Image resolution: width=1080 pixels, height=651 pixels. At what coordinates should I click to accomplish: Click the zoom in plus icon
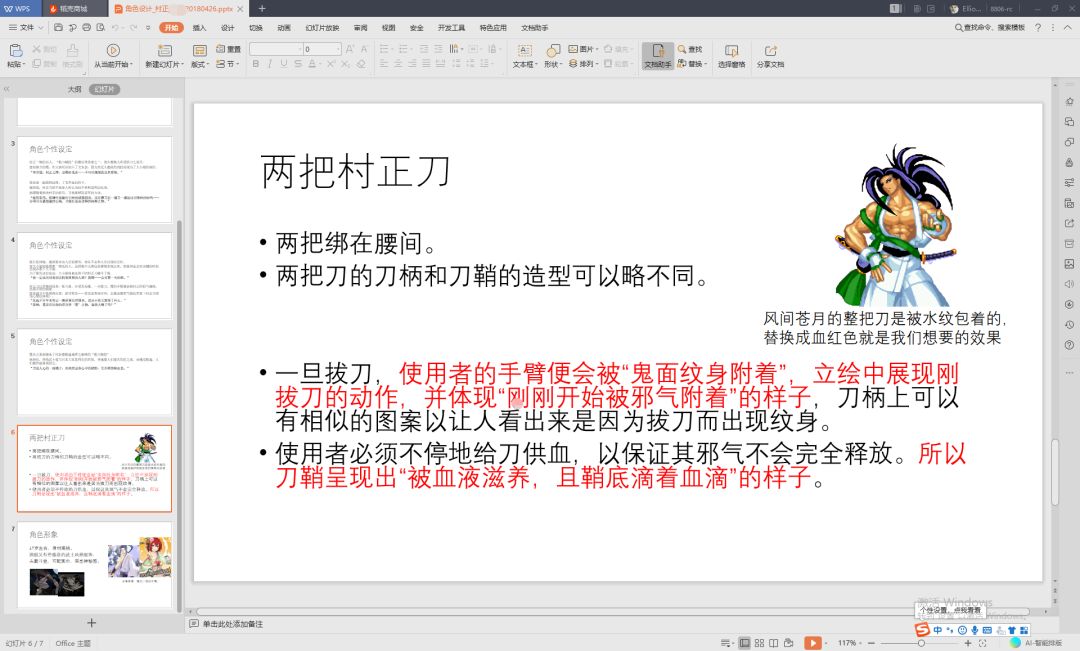(x=968, y=643)
